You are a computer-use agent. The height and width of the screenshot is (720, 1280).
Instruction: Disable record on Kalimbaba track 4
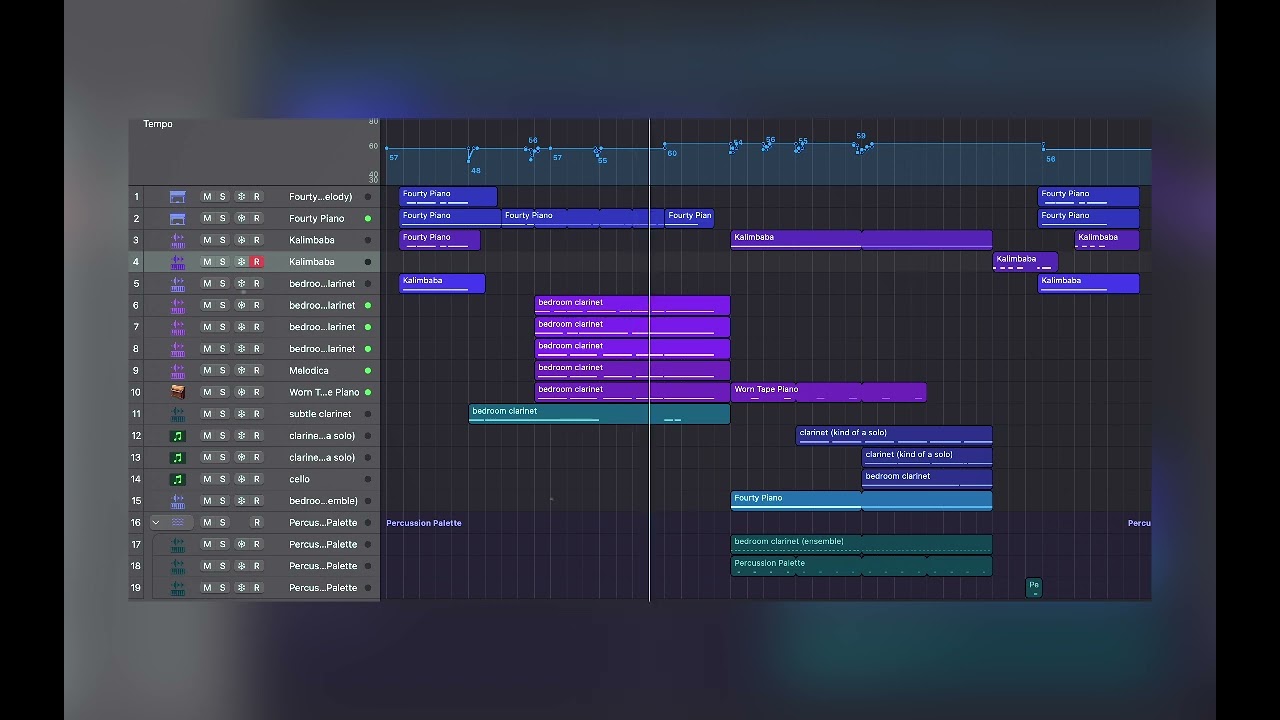point(256,262)
